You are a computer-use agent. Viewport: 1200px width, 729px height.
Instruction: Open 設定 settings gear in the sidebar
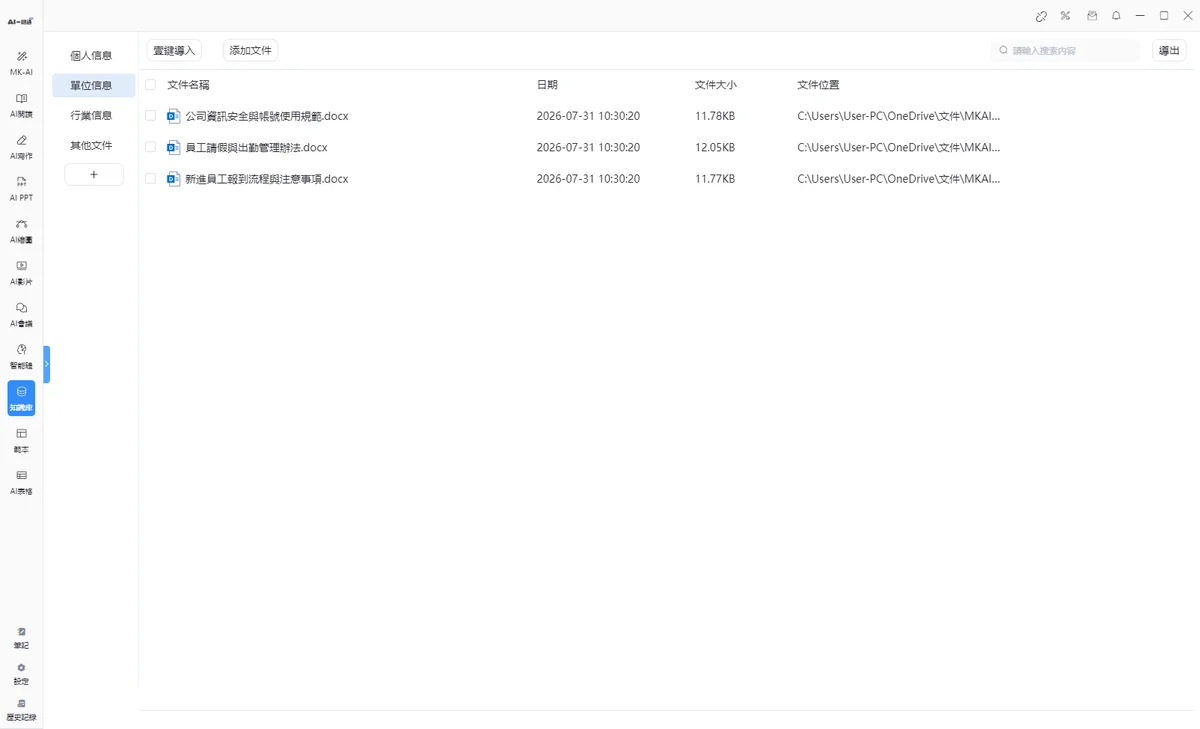pos(21,674)
